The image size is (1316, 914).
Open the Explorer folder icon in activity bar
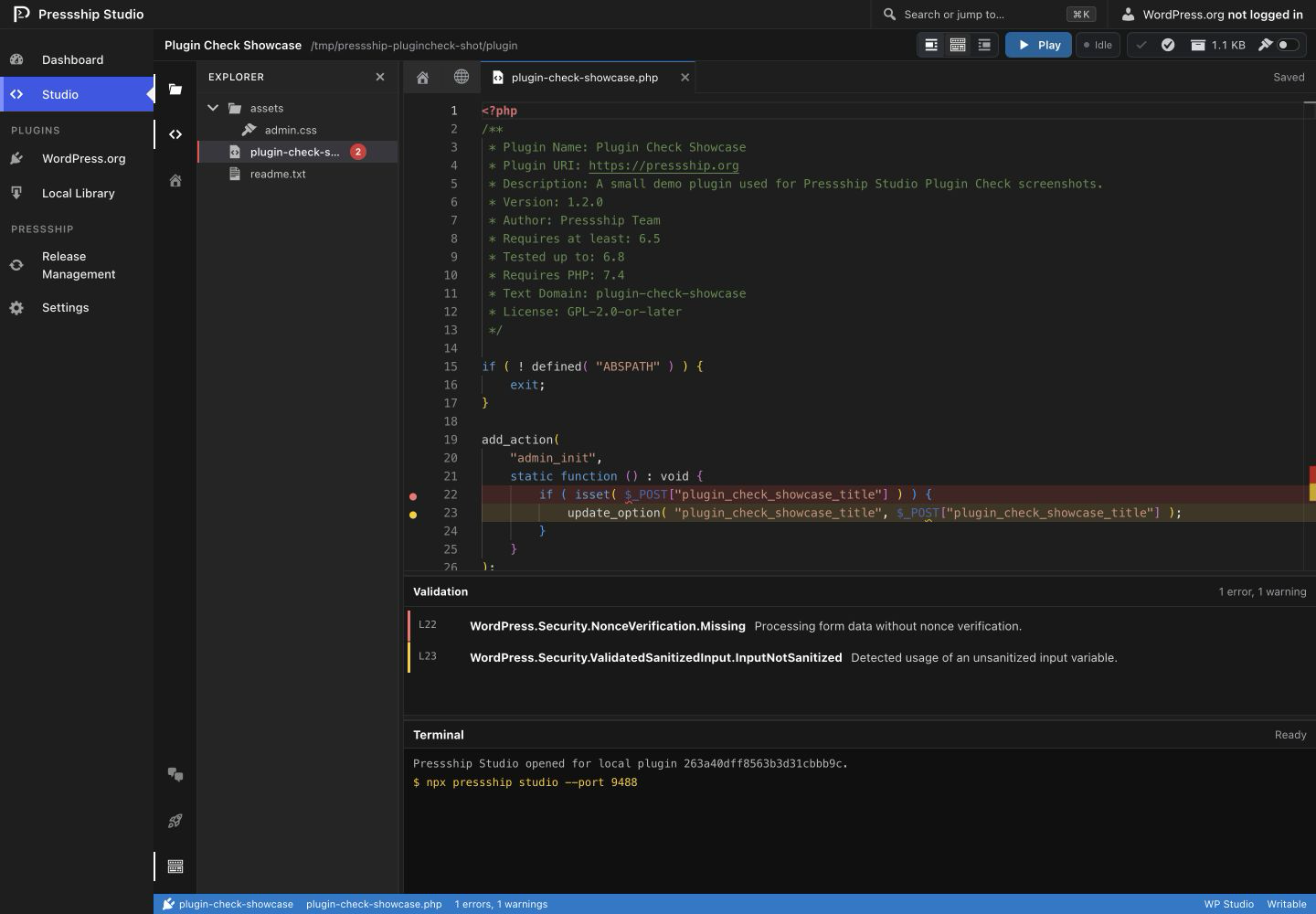tap(175, 89)
